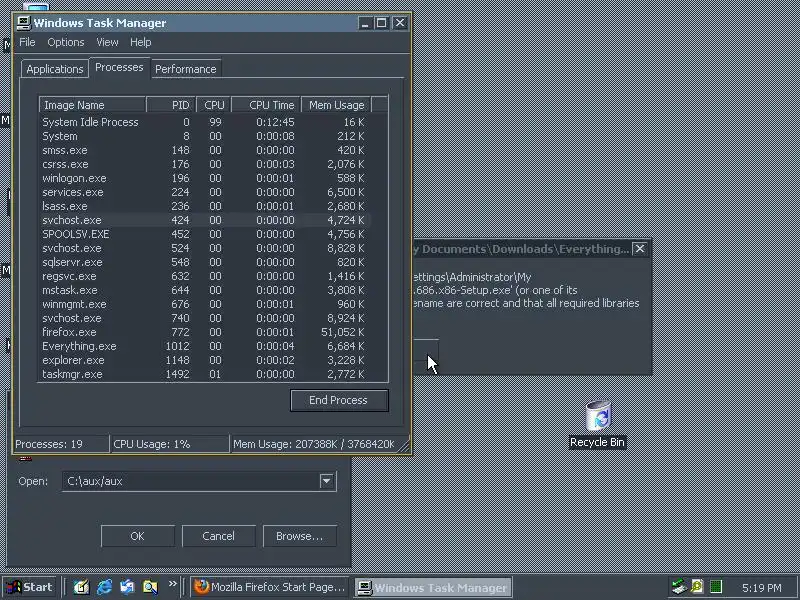This screenshot has width=800, height=600.
Task: Select the mstask.exe process
Action: (x=205, y=290)
